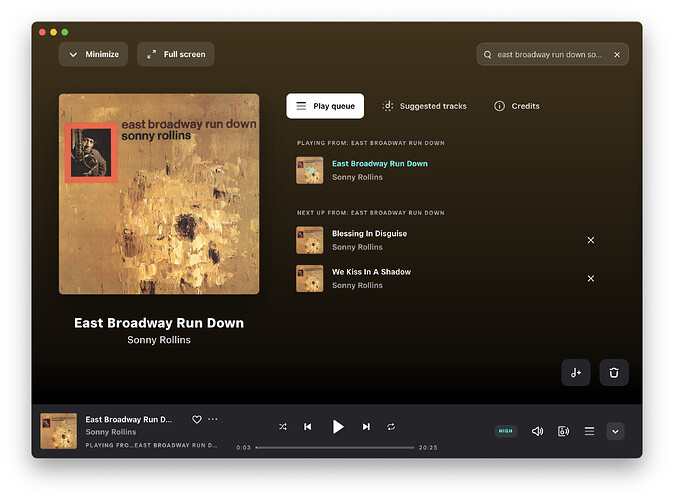Select East Broadway Run Down in queue
The width and height of the screenshot is (674, 499).
click(x=380, y=163)
